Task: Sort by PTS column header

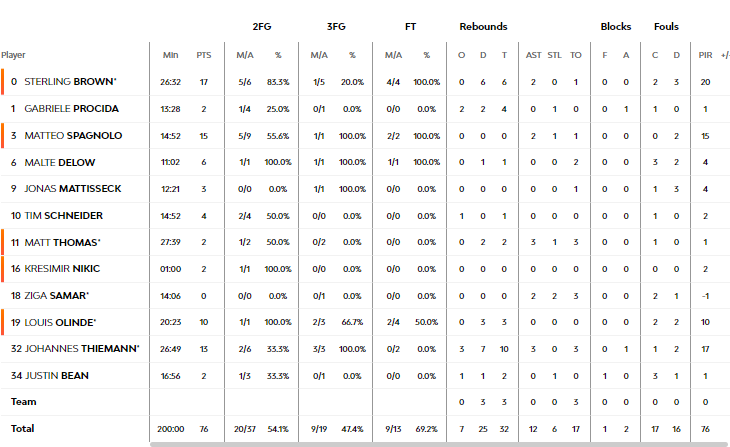Action: 203,55
